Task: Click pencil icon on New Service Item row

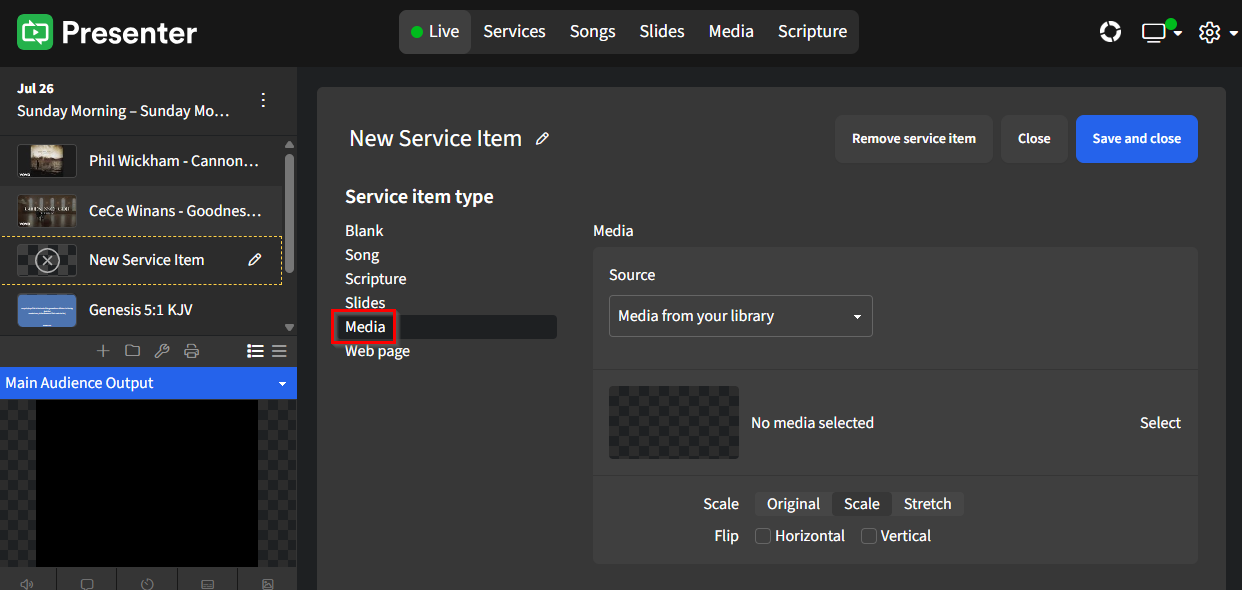Action: pyautogui.click(x=255, y=260)
